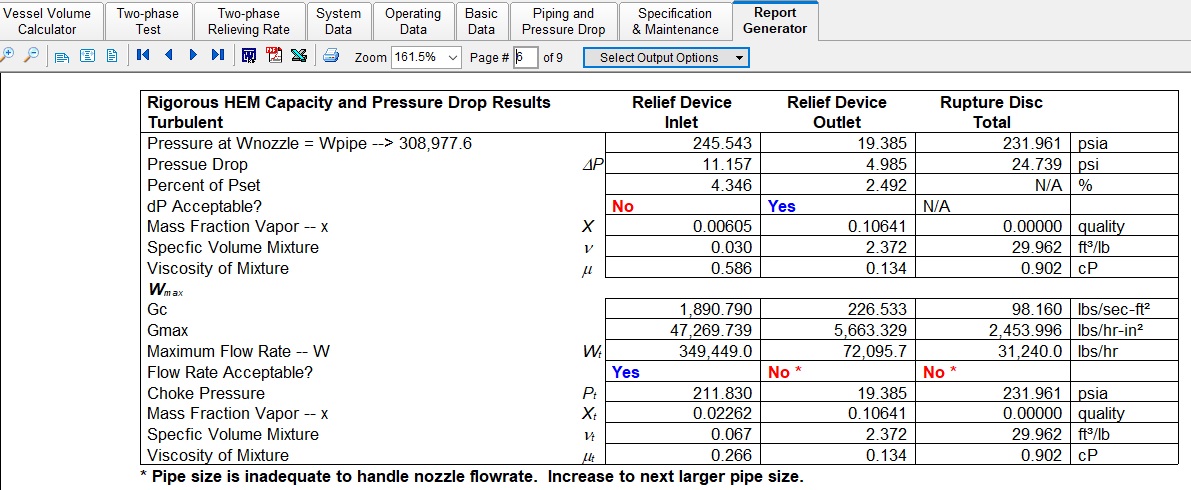The height and width of the screenshot is (490, 1191).
Task: Click the Relief Device Outlet column header
Action: pyautogui.click(x=836, y=112)
